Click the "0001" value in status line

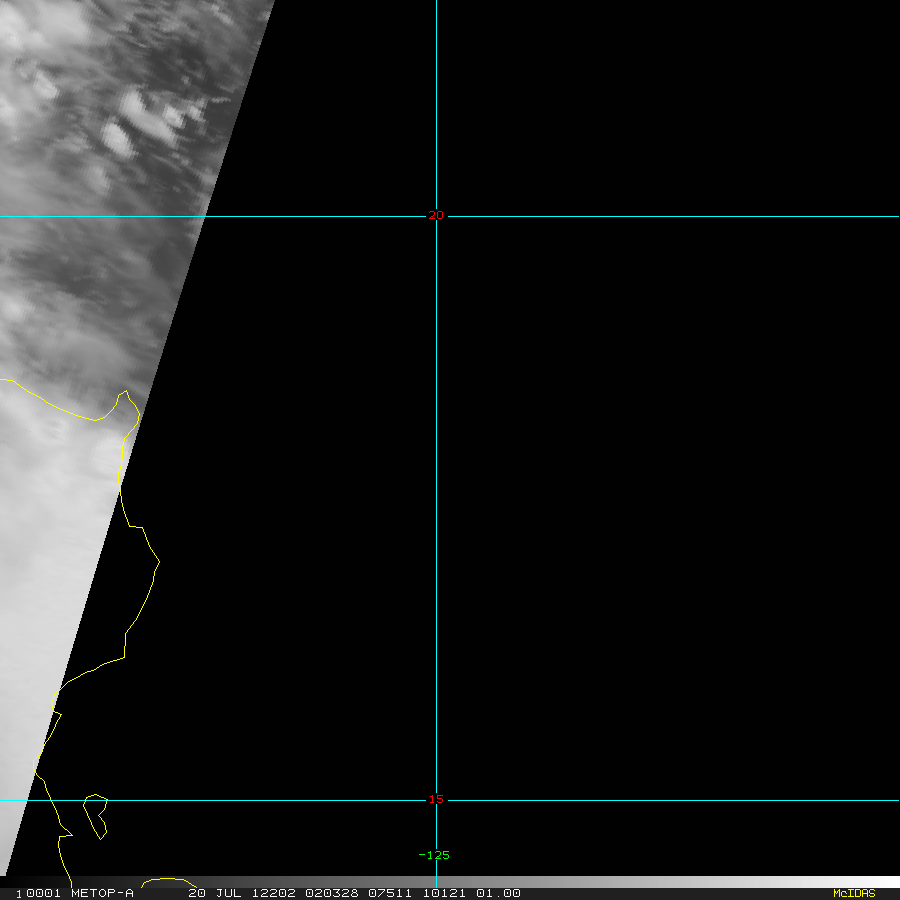43,893
